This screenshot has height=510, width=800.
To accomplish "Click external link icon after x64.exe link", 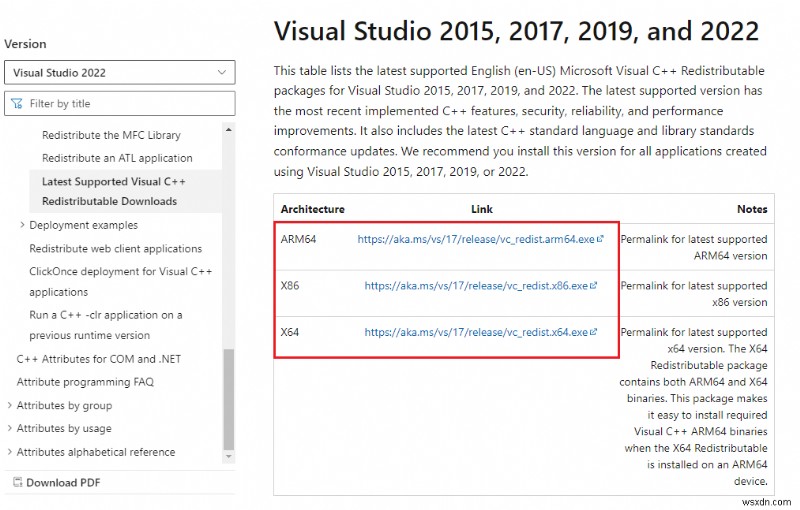I will coord(593,332).
